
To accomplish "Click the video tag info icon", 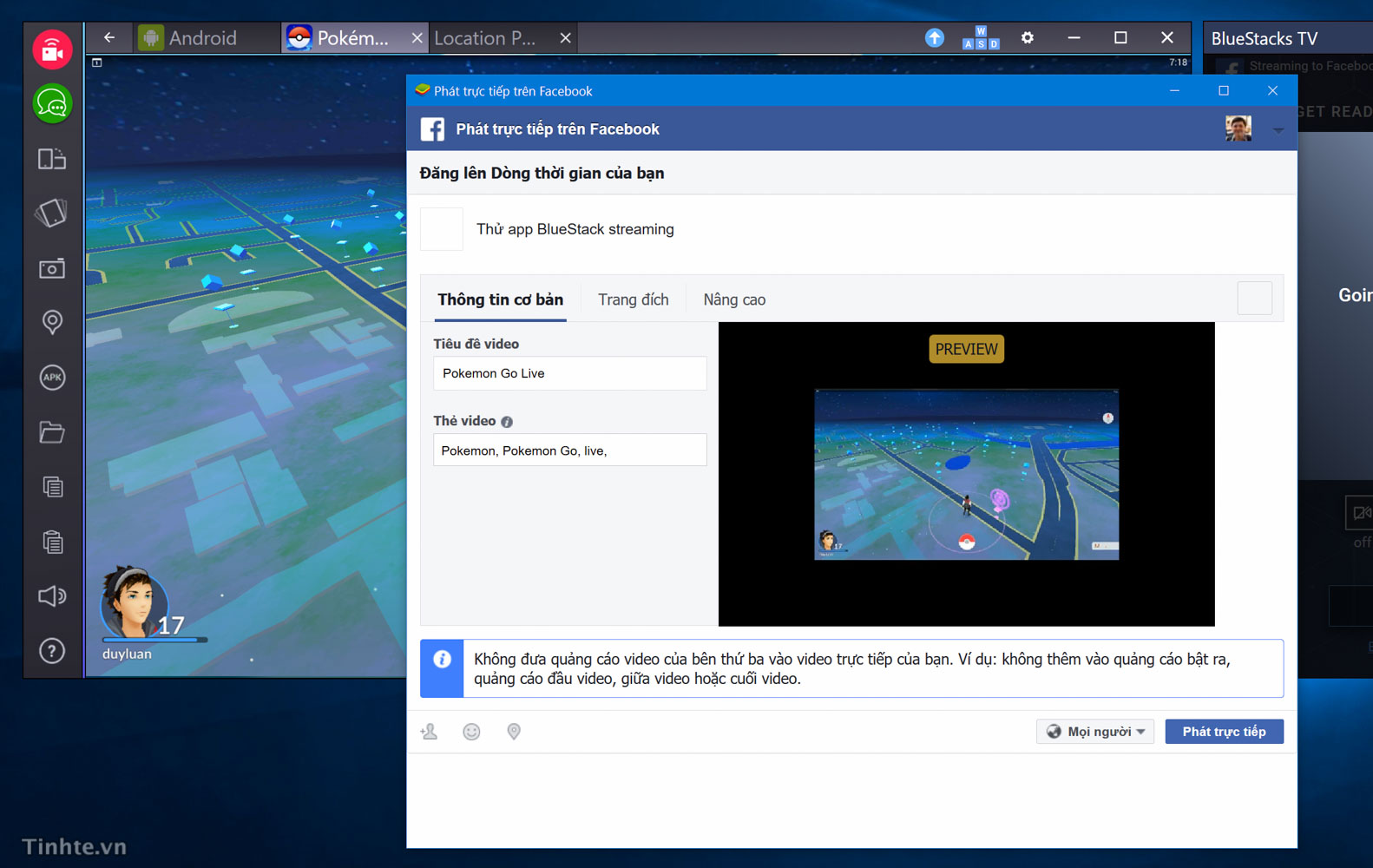I will pyautogui.click(x=507, y=422).
